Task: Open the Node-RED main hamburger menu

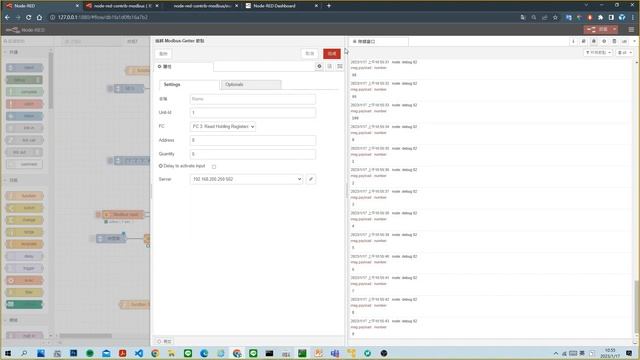Action: [631, 29]
